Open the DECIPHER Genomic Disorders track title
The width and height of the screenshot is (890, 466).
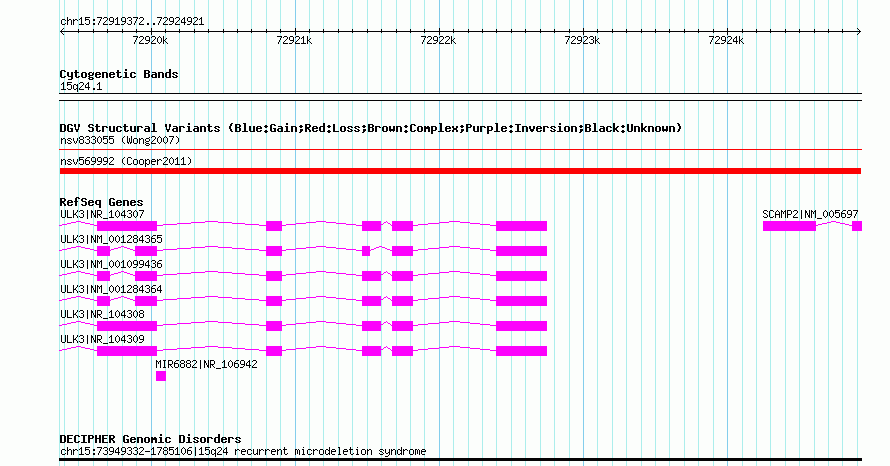point(150,439)
